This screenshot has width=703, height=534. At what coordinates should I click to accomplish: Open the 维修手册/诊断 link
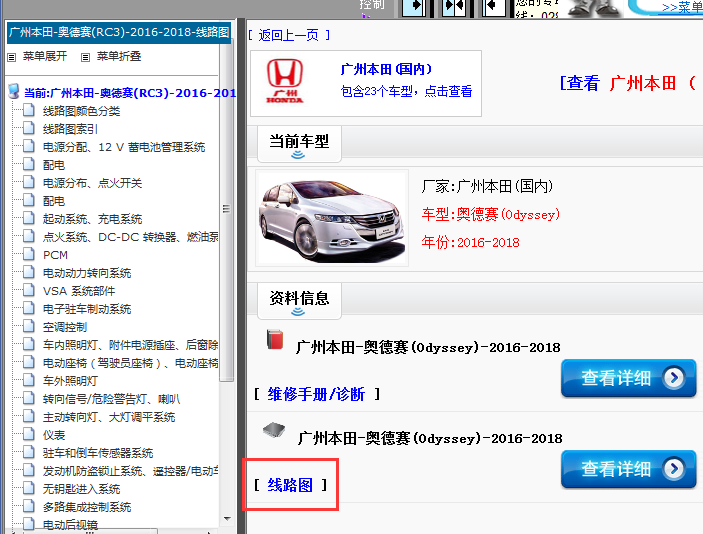pos(316,394)
